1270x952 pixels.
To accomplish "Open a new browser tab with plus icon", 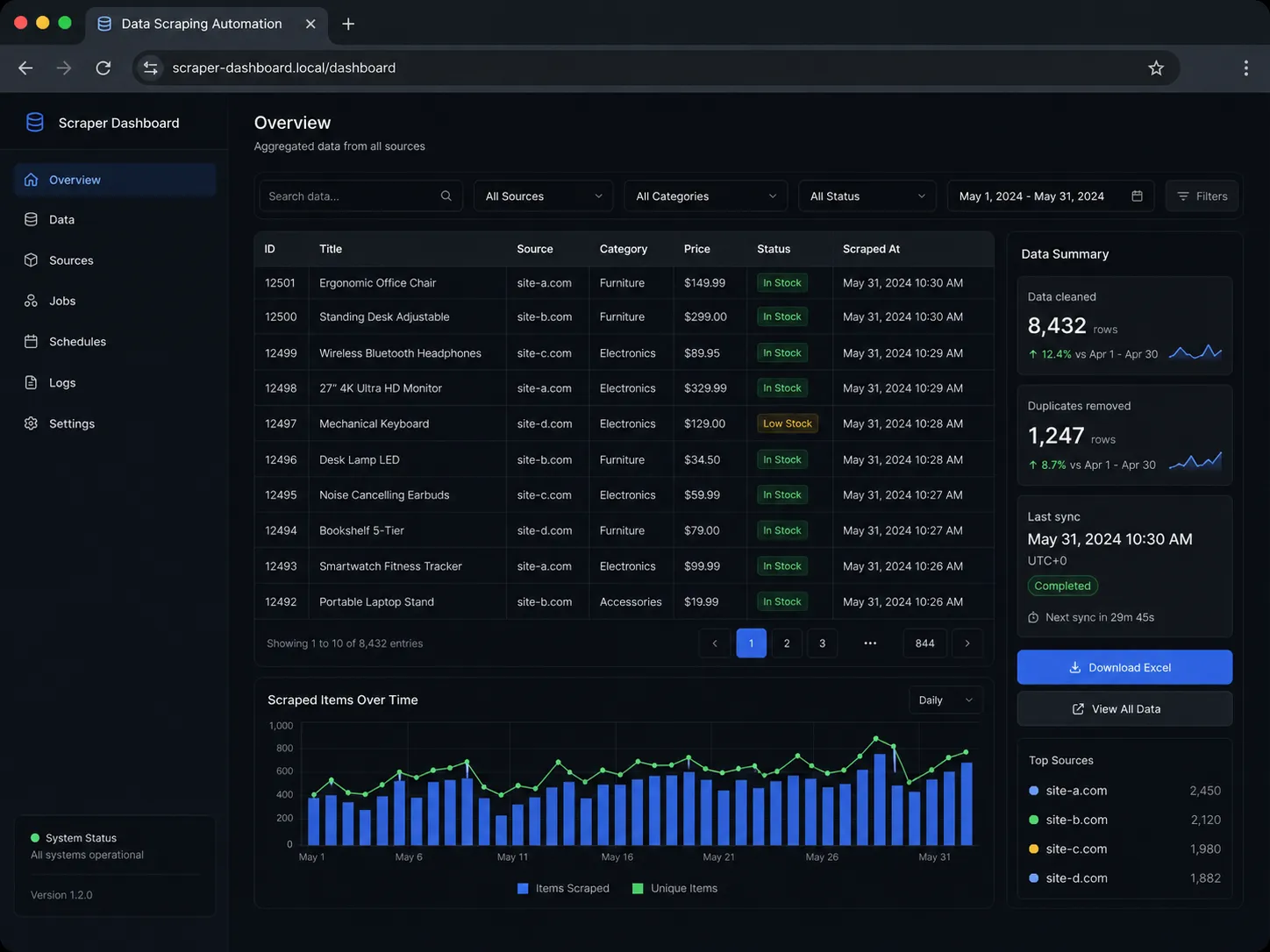I will click(348, 24).
